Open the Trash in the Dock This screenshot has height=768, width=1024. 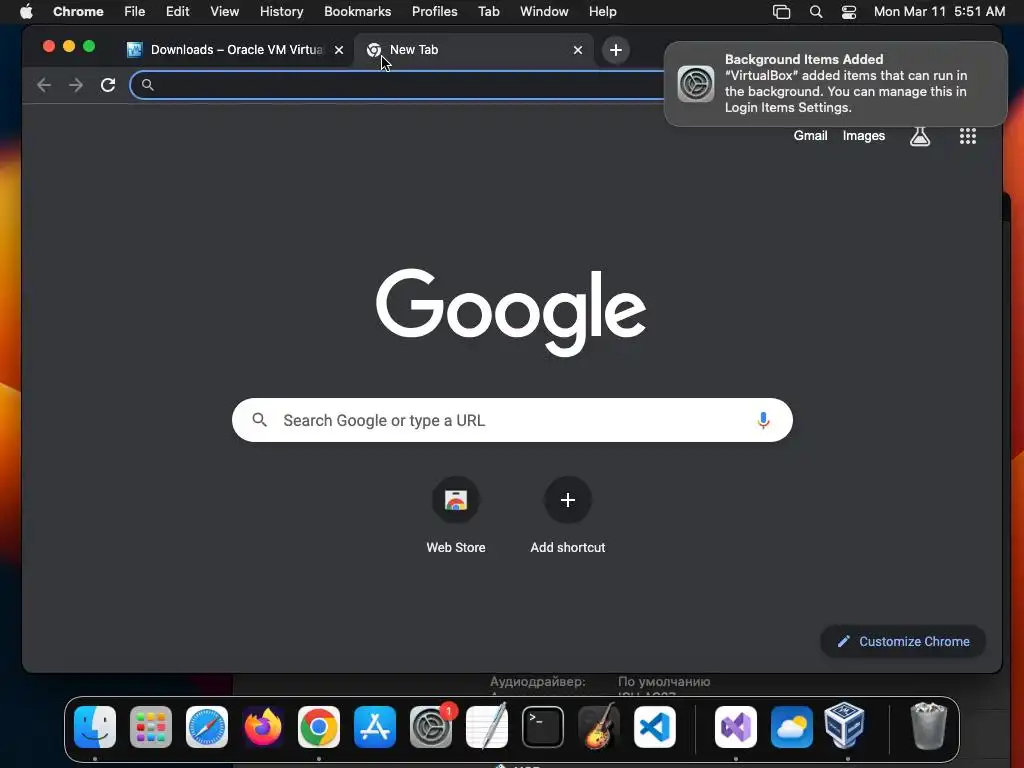pos(928,726)
